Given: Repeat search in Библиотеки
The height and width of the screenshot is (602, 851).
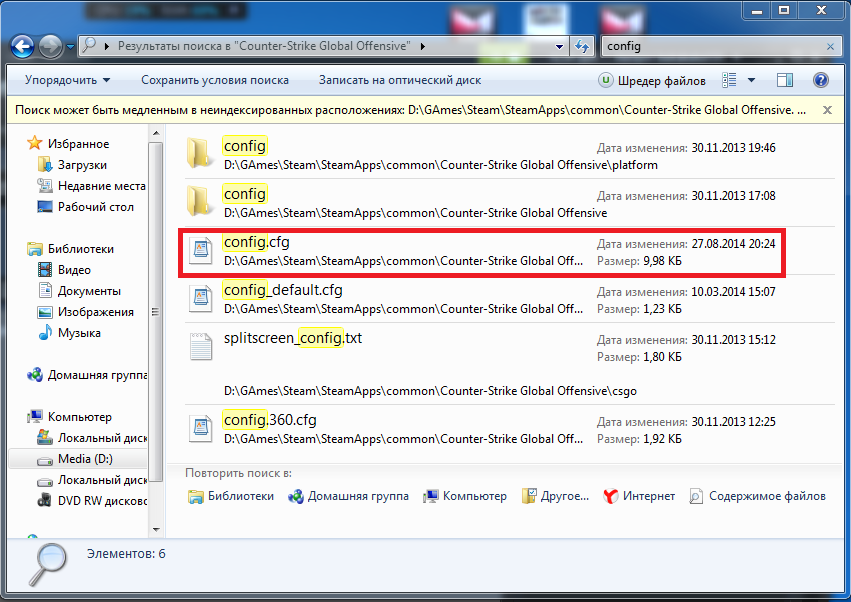Looking at the screenshot, I should 231,496.
